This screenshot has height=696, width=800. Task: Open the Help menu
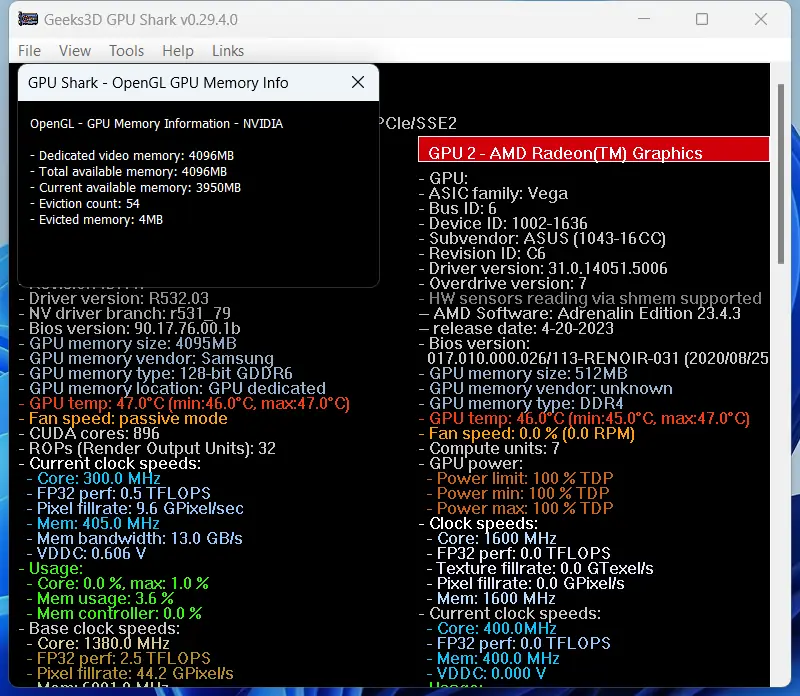pos(178,51)
